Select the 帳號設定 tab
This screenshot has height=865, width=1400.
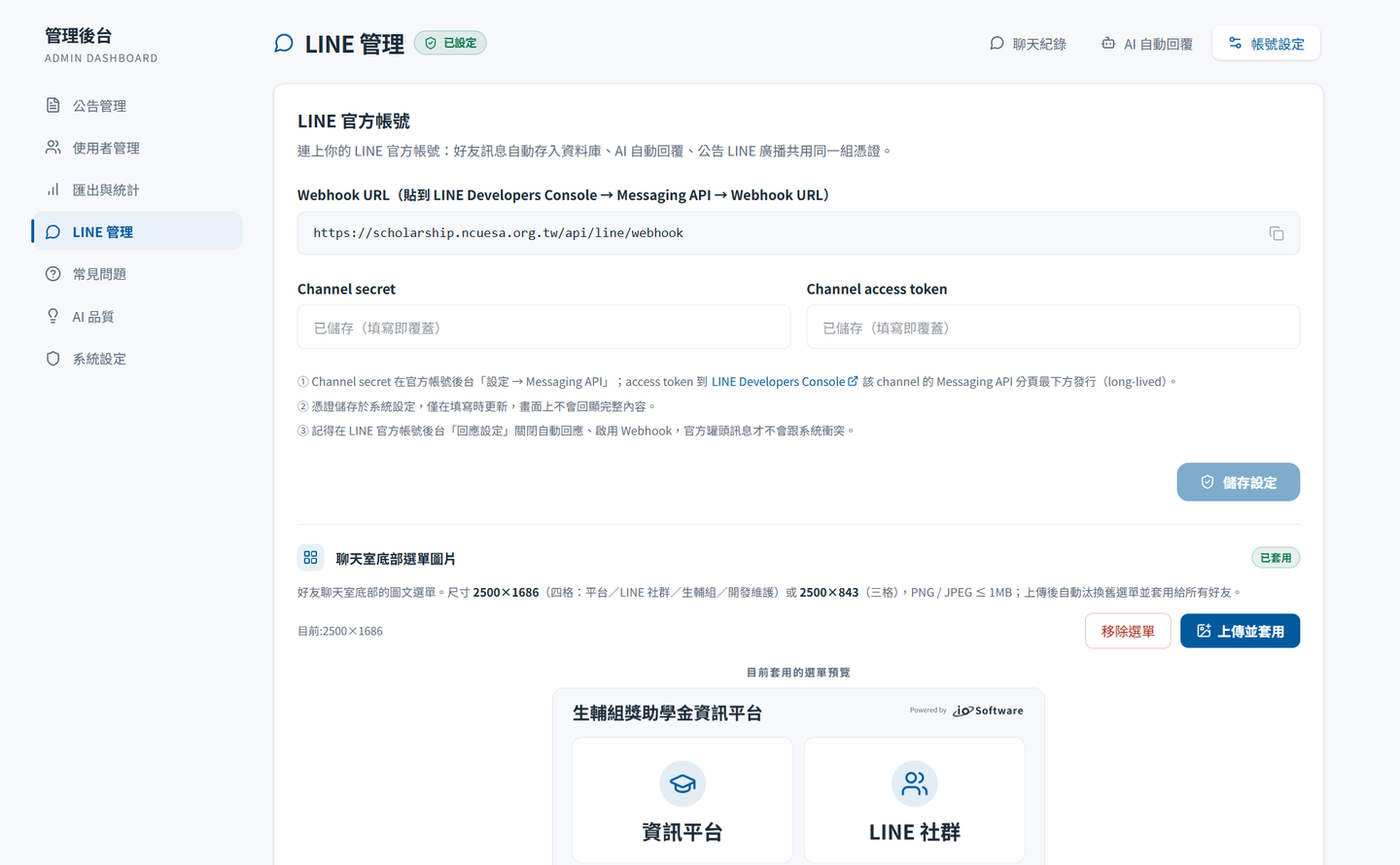pos(1266,44)
